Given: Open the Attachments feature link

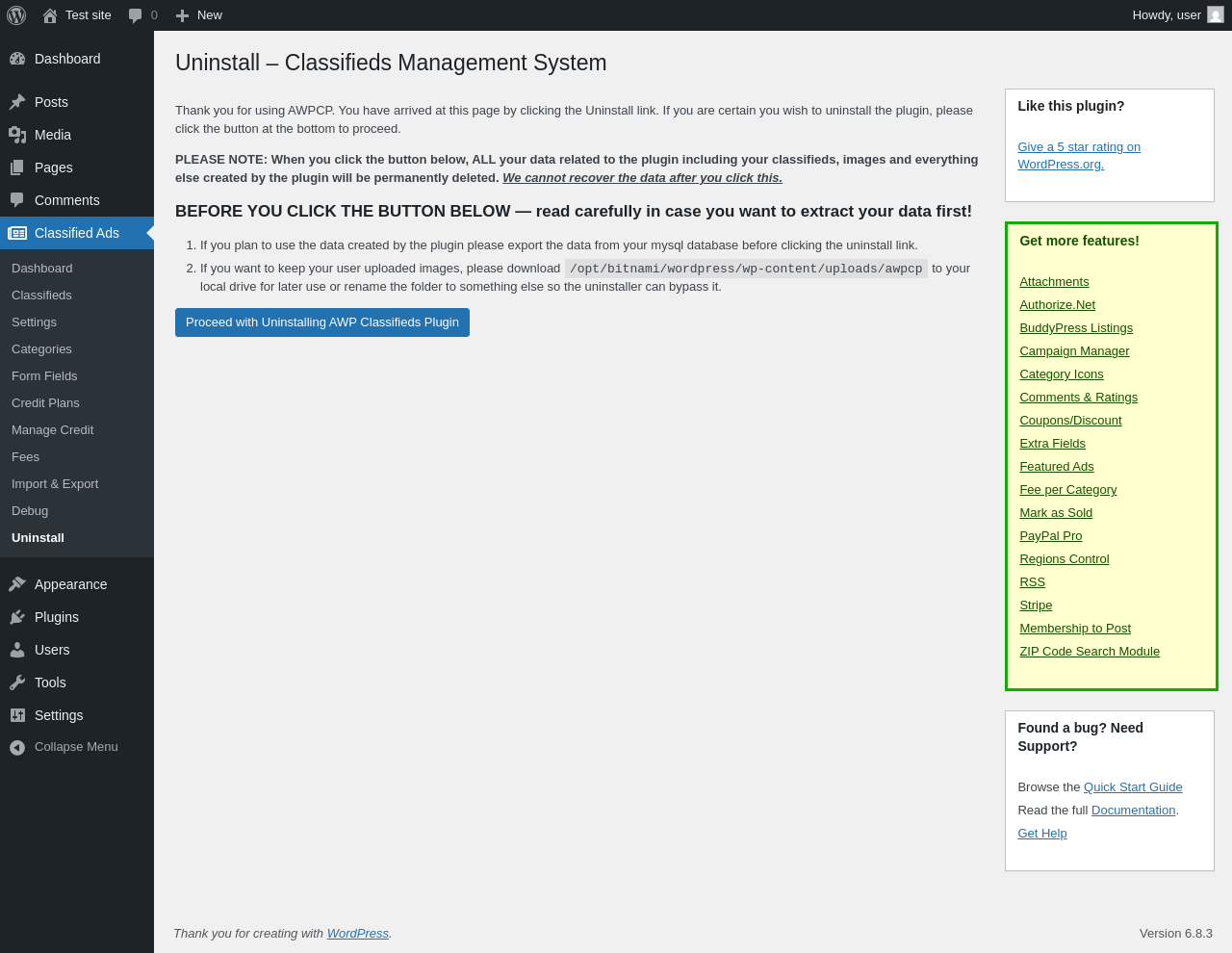Looking at the screenshot, I should [x=1054, y=282].
